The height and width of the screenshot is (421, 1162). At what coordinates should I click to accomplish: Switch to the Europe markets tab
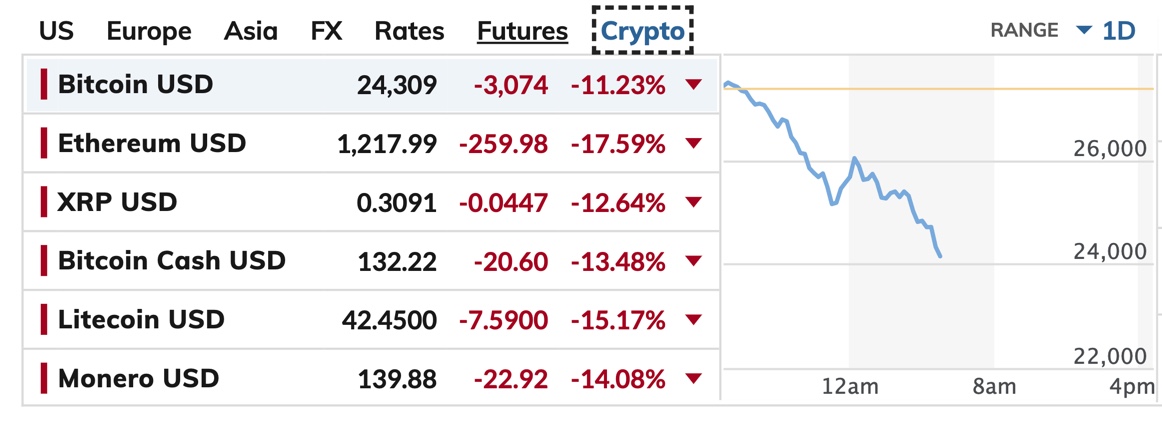(x=149, y=31)
